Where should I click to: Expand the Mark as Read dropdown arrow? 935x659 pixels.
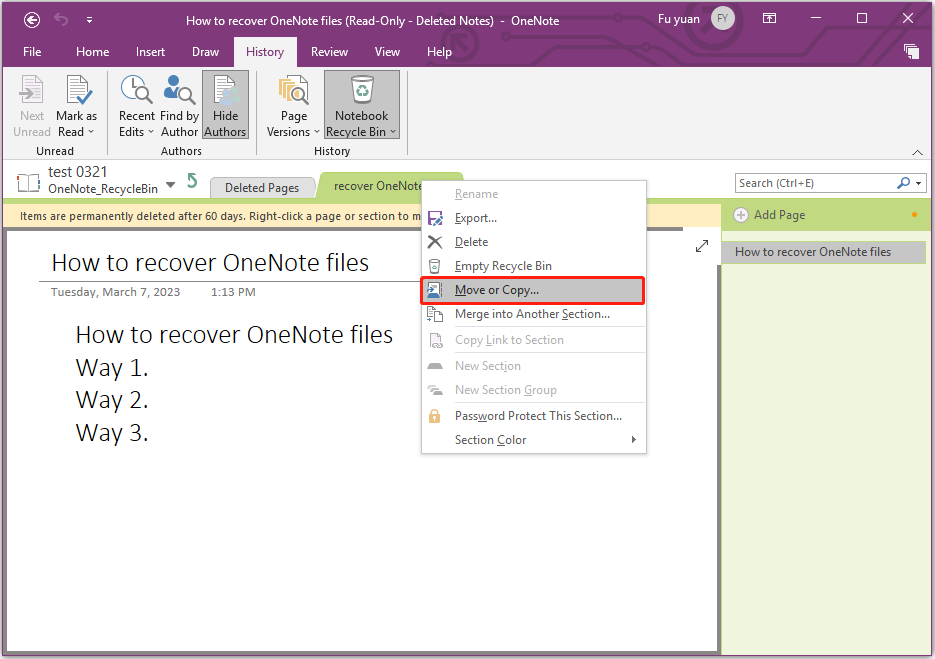(91, 132)
